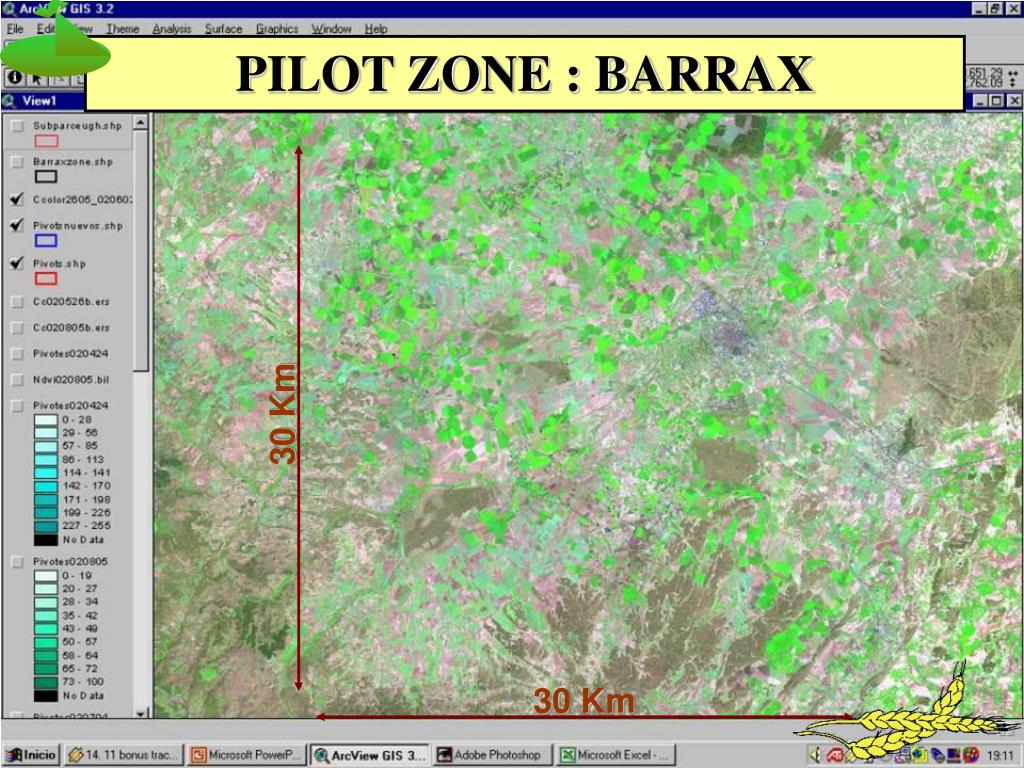The height and width of the screenshot is (768, 1024).
Task: Open the Window menu
Action: pyautogui.click(x=331, y=29)
